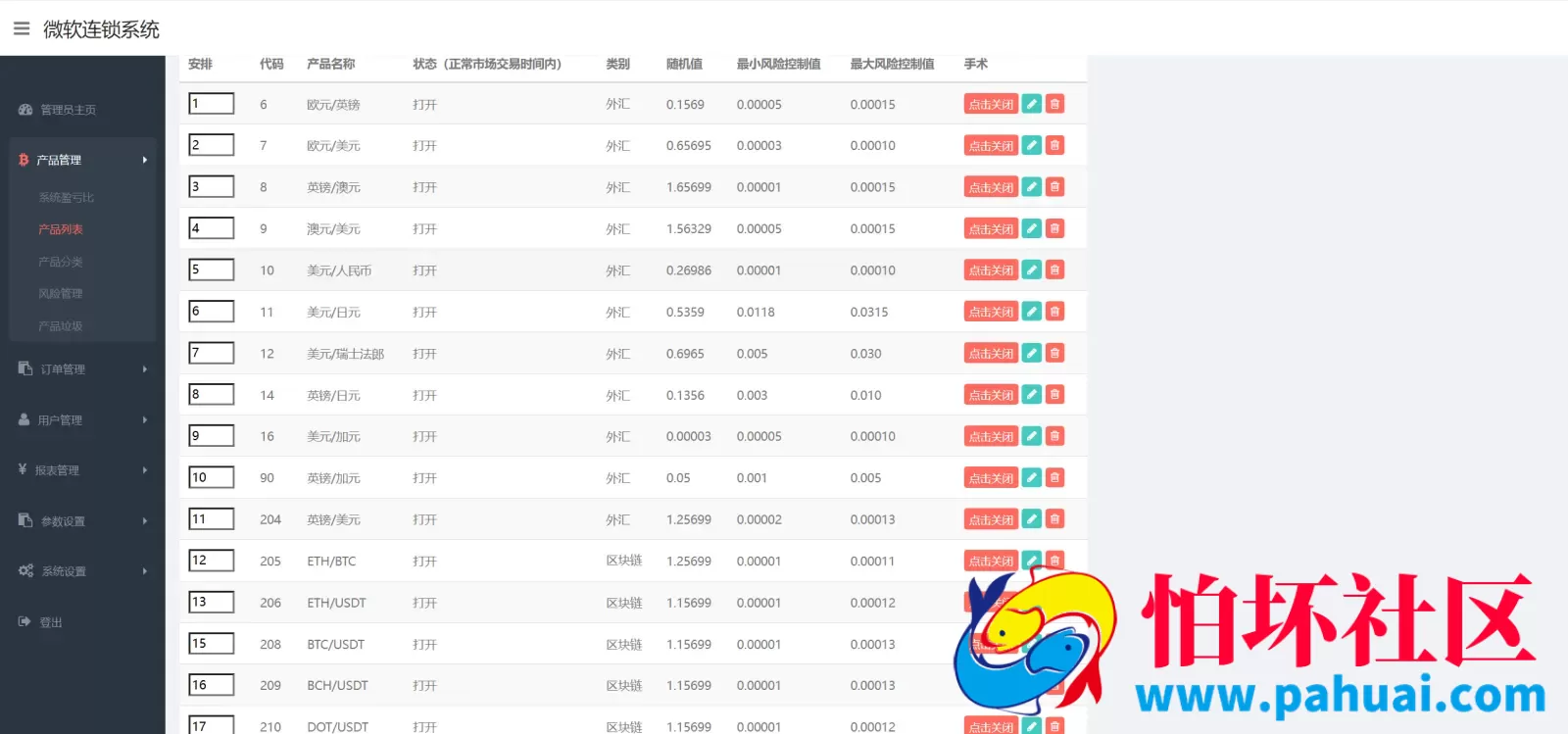Screen dimensions: 1568x734
Task: Delete the 美元/瑞士法郎 product entry
Action: click(x=1054, y=353)
